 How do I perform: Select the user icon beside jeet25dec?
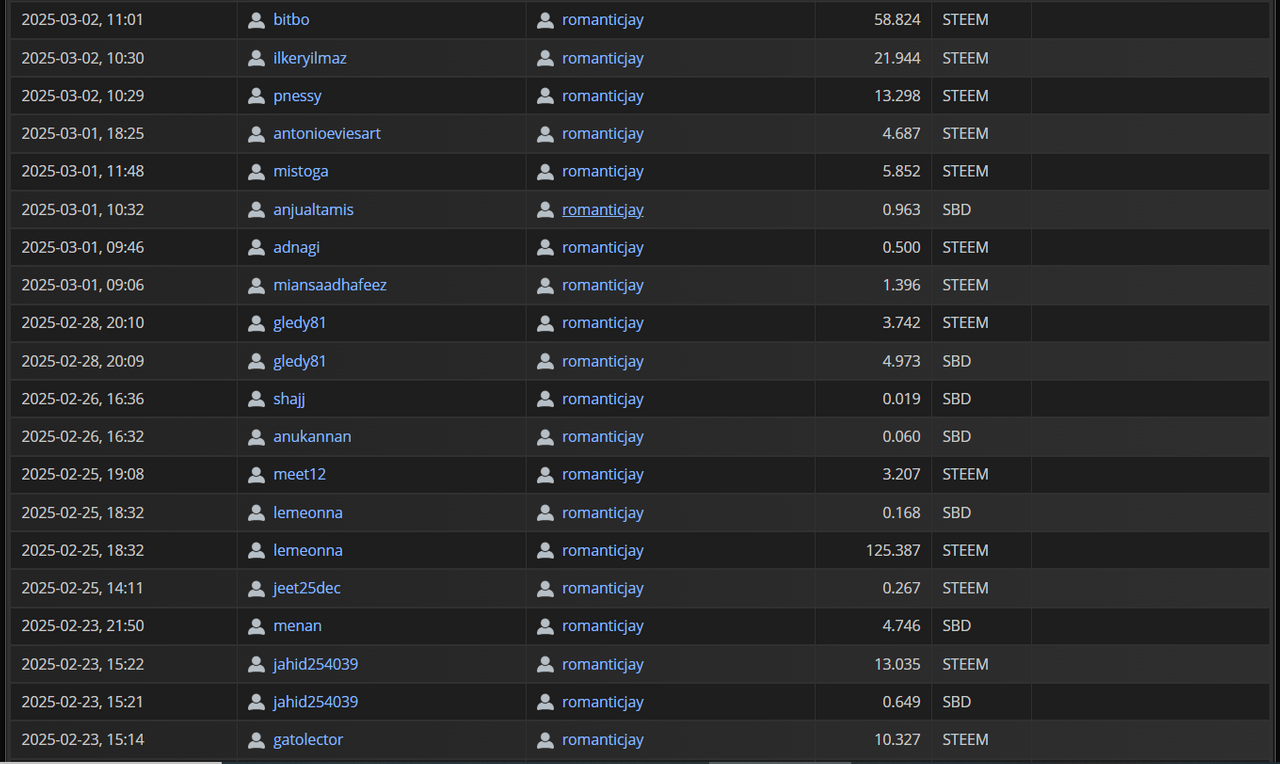[x=256, y=588]
